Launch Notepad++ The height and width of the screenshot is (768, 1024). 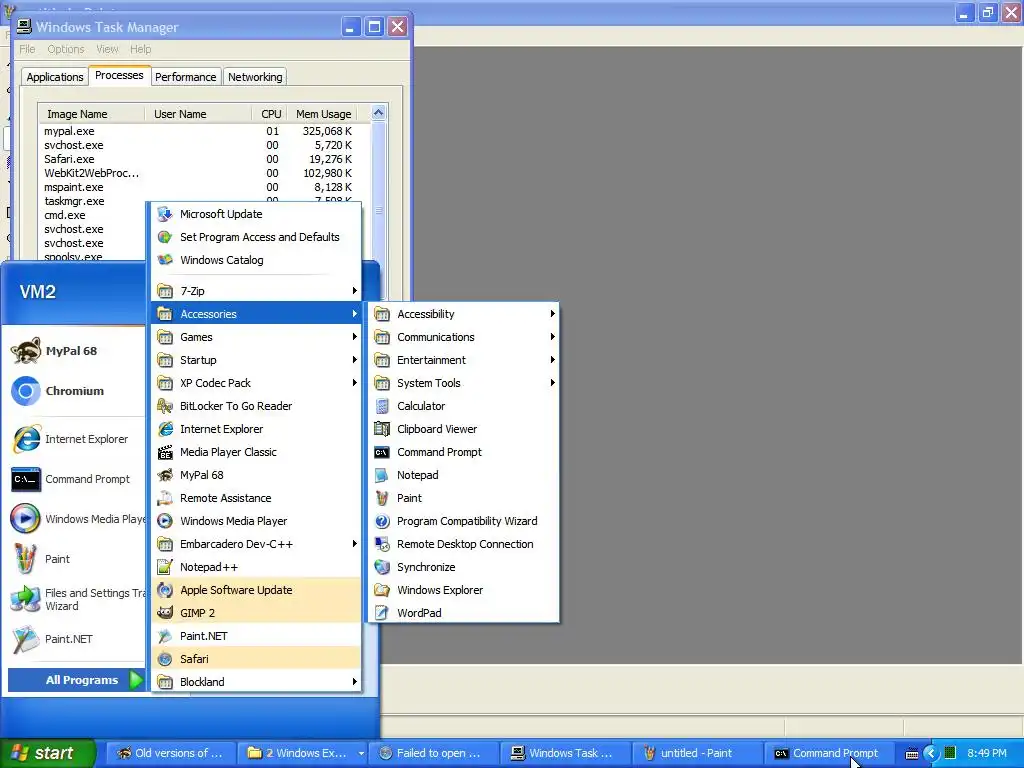256,567
